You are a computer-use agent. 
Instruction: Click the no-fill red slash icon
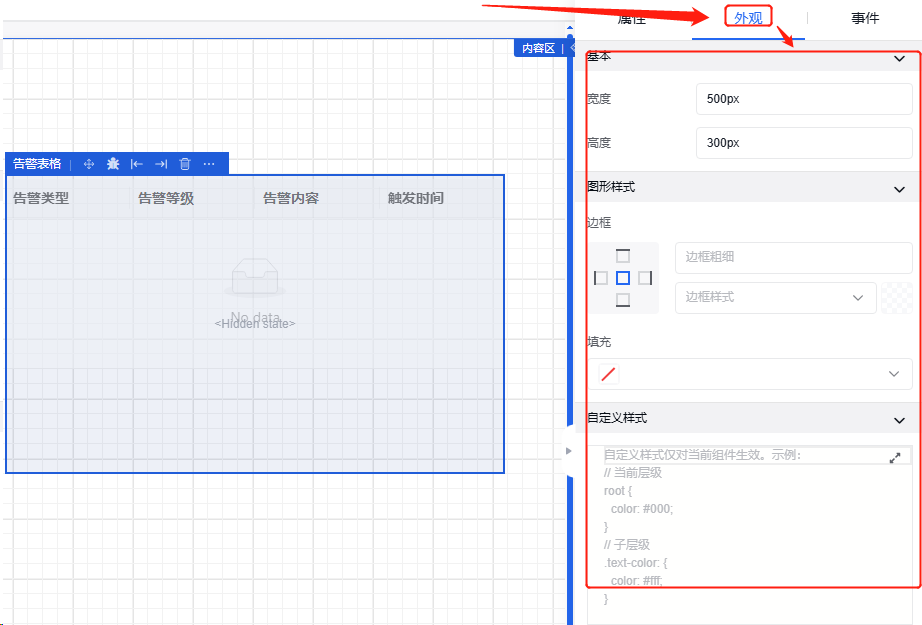(x=609, y=374)
